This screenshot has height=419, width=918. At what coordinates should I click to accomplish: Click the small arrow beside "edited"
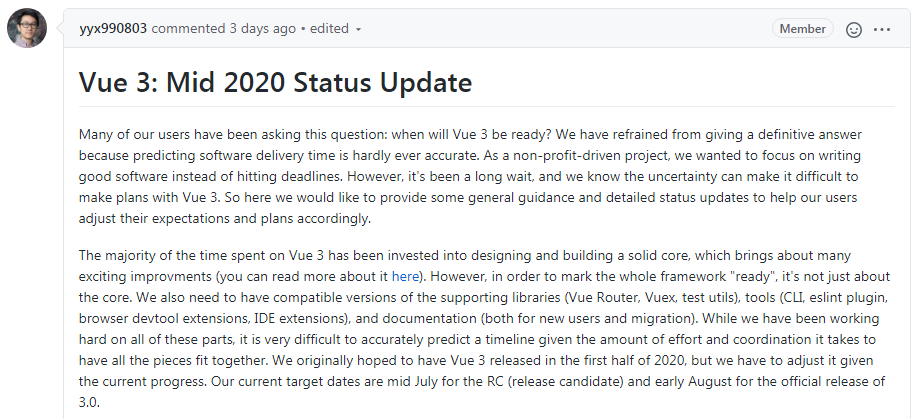coord(358,29)
